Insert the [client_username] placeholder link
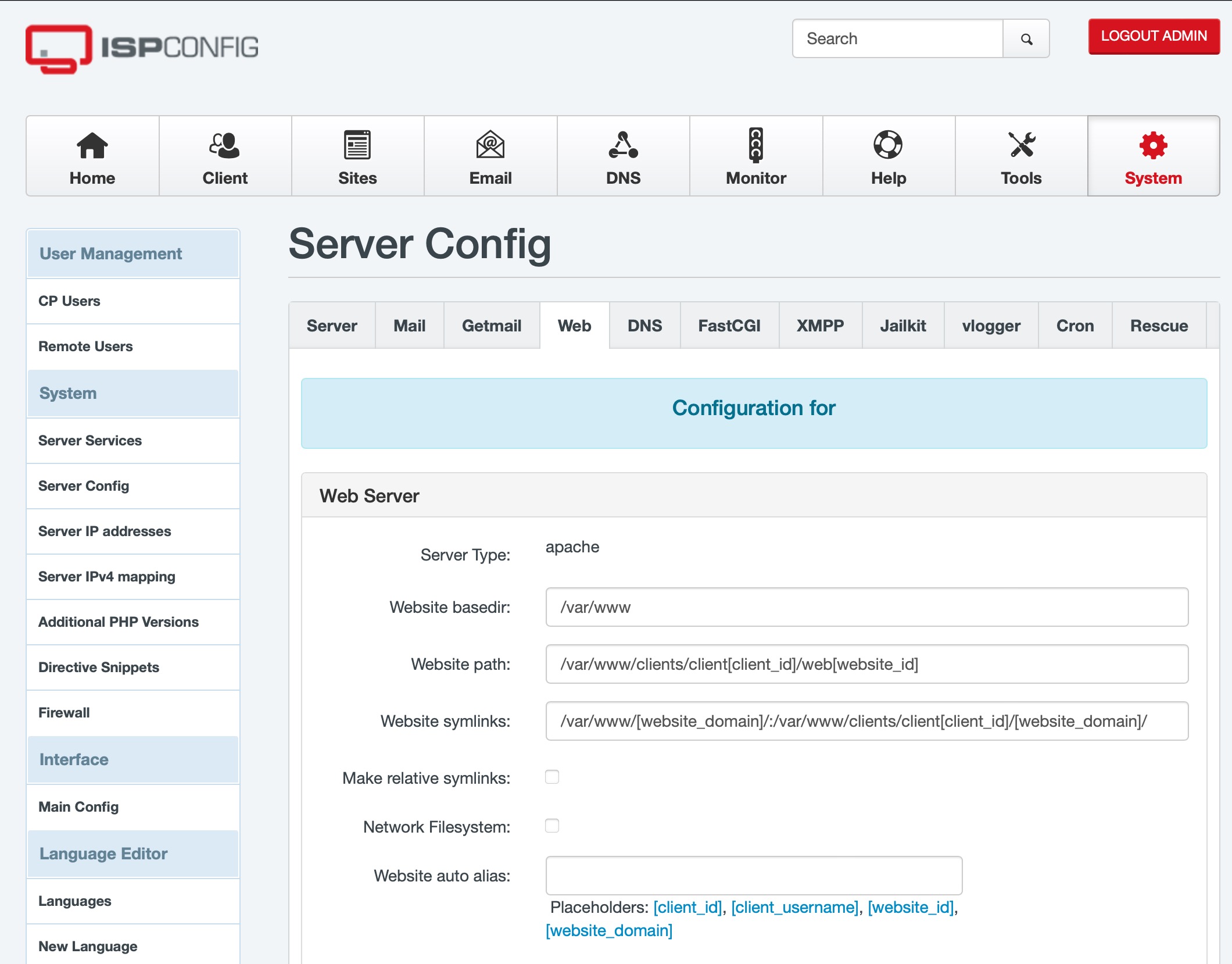This screenshot has height=964, width=1232. click(794, 907)
